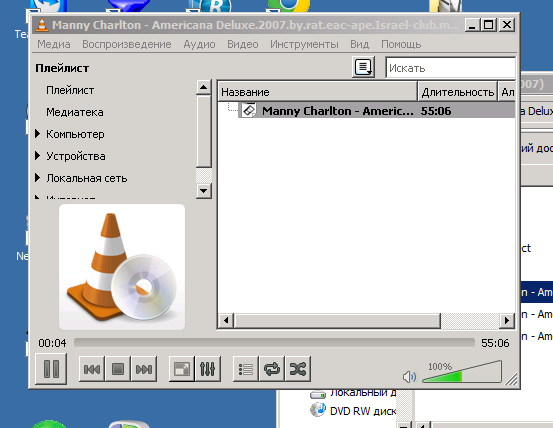Stop playback with the stop button
Viewport: 553px width, 428px height.
118,369
